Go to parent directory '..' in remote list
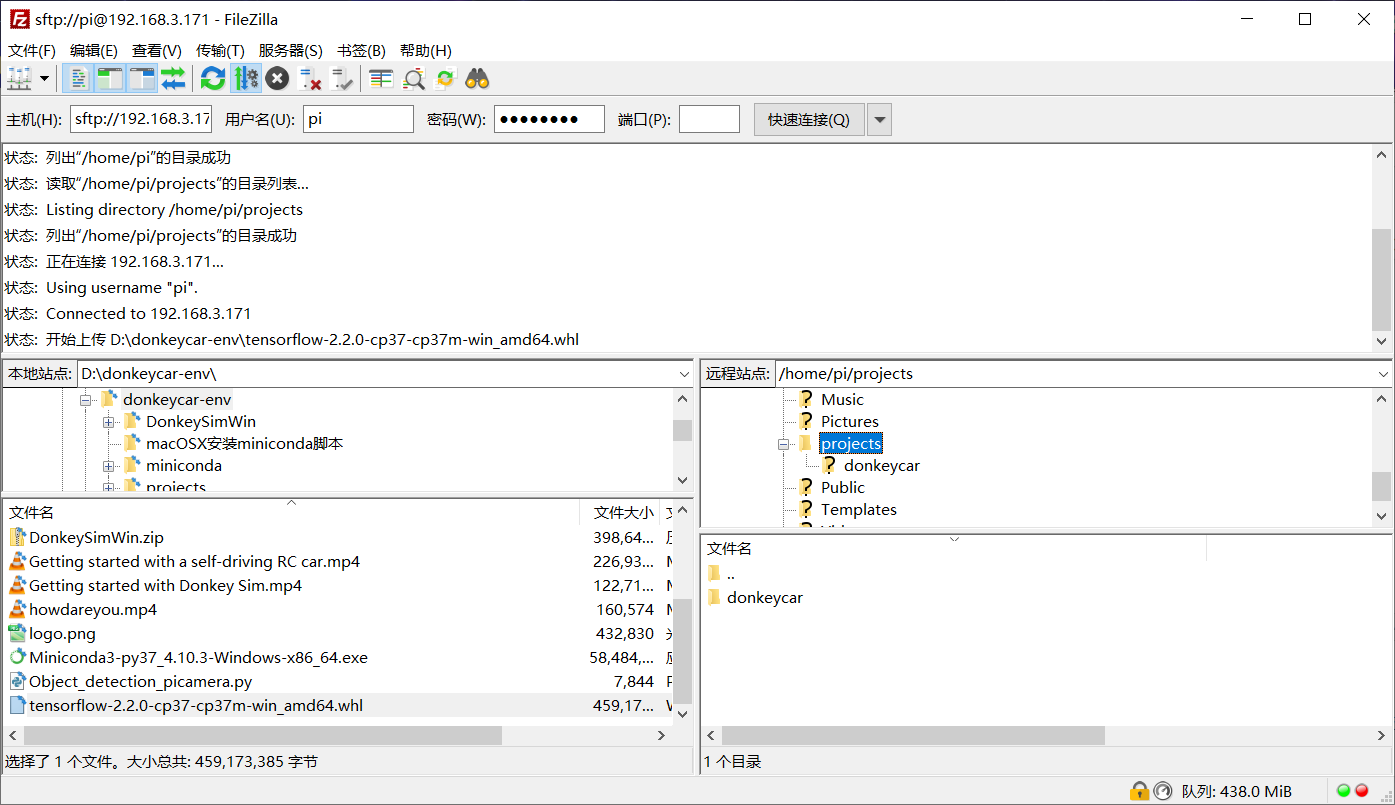Screen dimensions: 1395x805 coord(731,574)
